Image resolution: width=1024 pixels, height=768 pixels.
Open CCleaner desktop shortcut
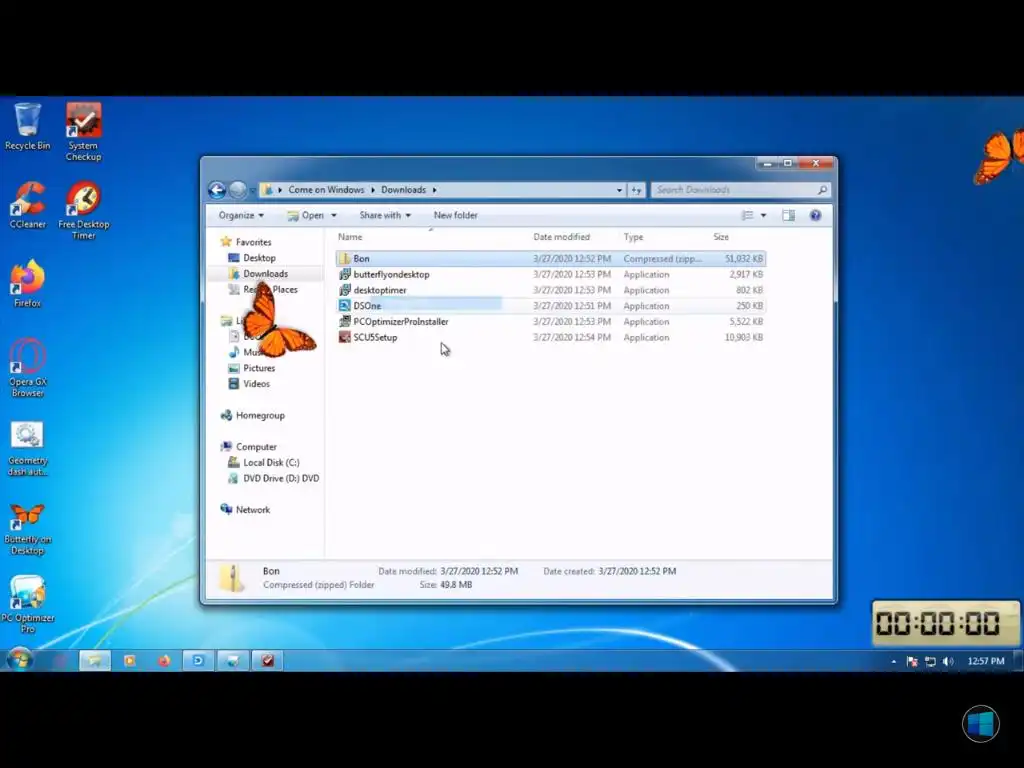tap(27, 205)
